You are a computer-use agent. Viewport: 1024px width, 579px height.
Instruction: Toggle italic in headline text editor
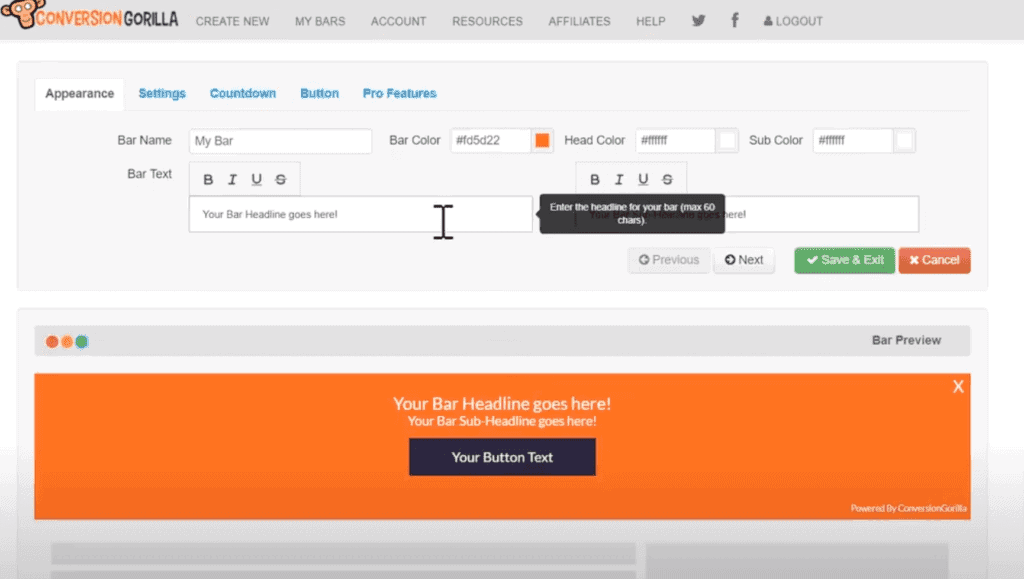(232, 180)
